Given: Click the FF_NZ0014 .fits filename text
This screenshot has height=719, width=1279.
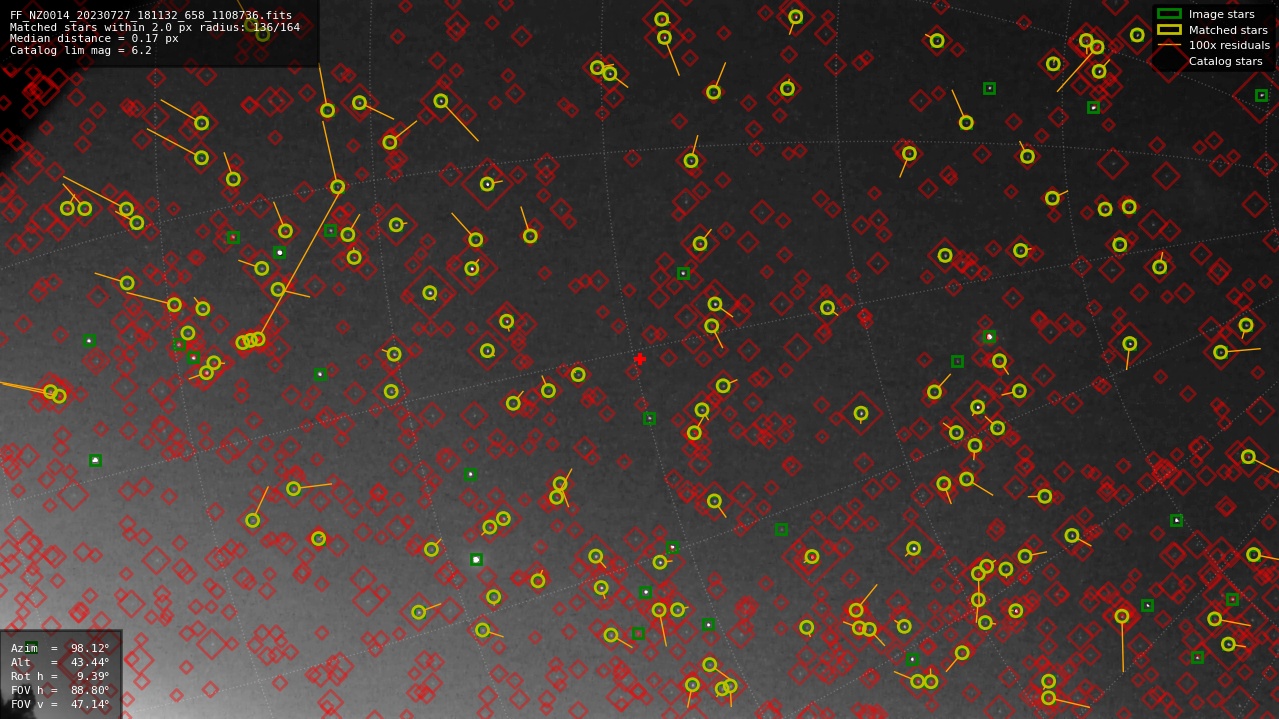Looking at the screenshot, I should [151, 16].
